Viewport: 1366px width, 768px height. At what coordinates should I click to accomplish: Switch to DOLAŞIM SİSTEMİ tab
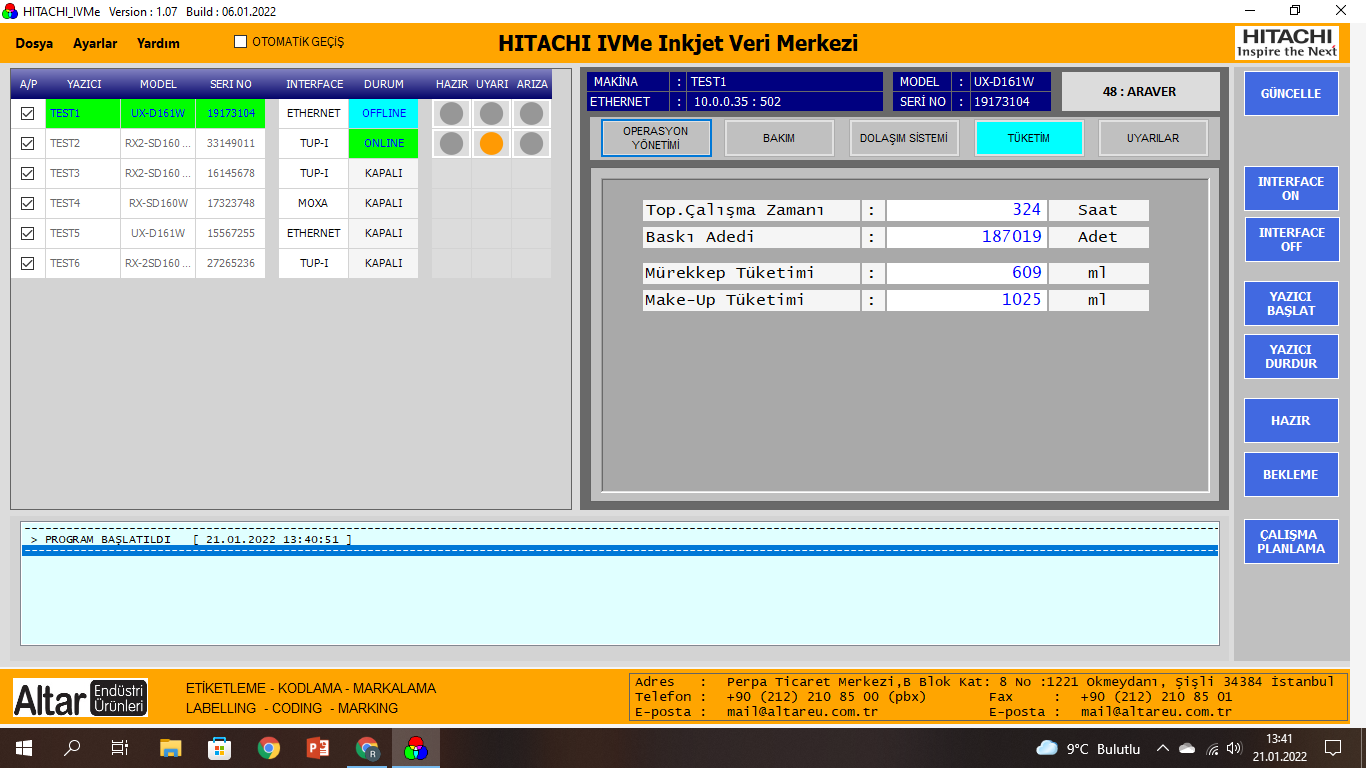pos(904,138)
